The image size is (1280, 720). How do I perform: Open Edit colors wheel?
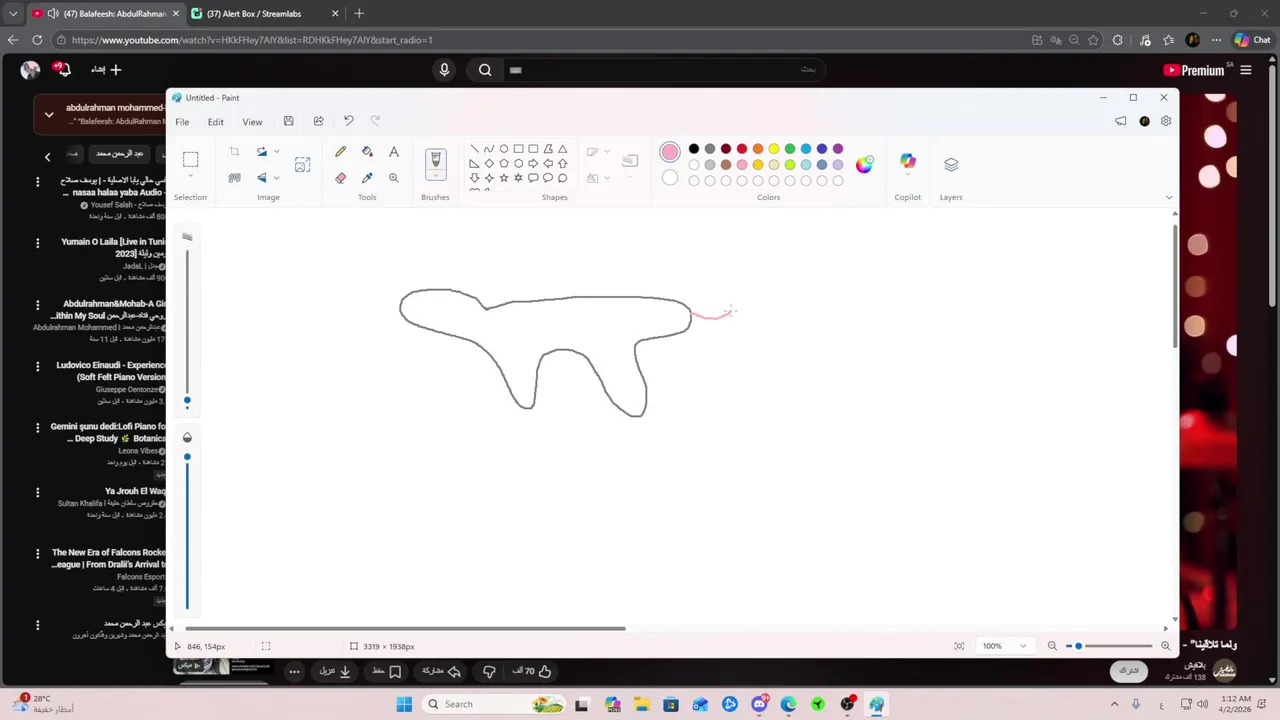click(x=864, y=165)
